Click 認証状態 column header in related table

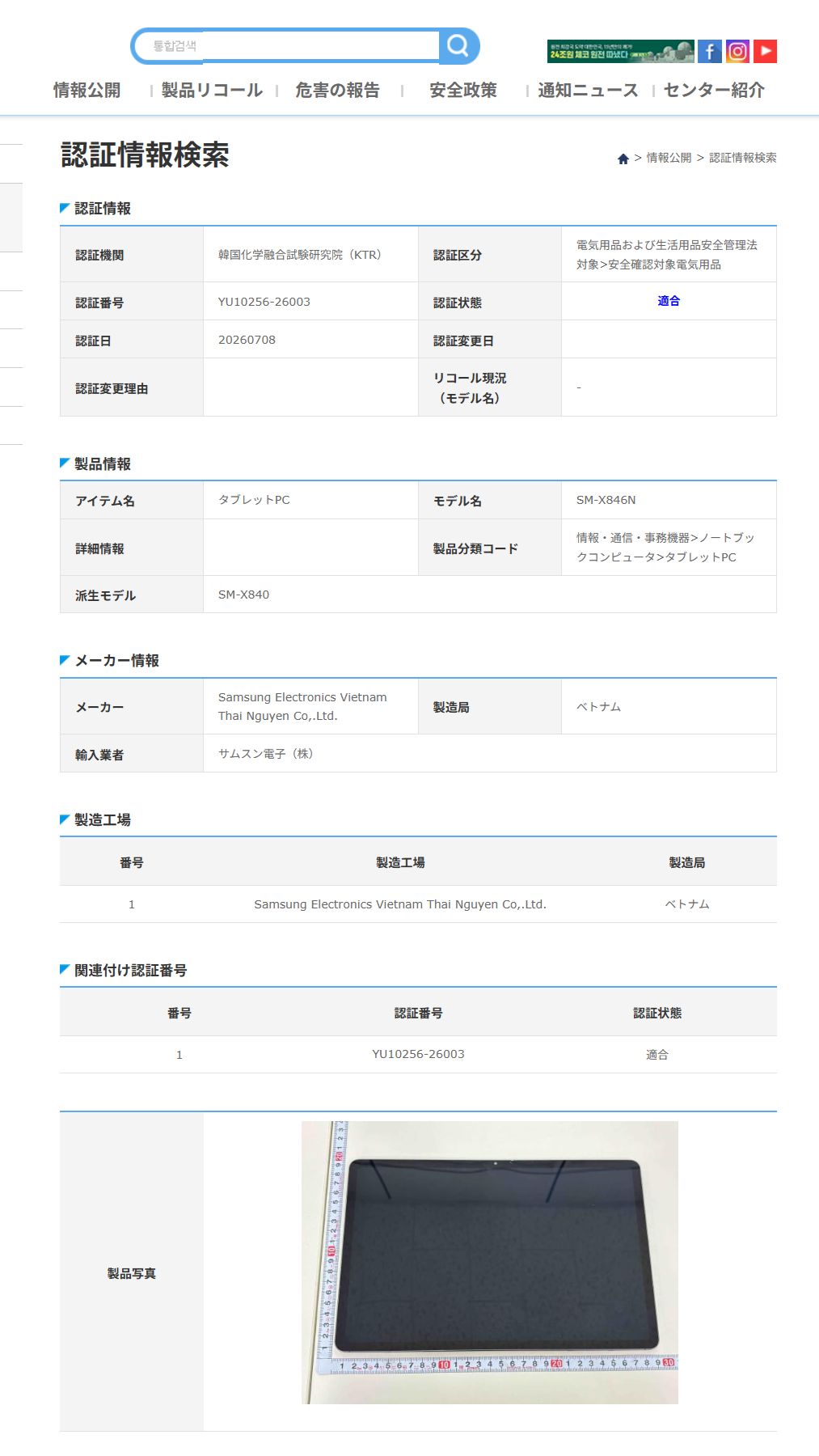[657, 1013]
